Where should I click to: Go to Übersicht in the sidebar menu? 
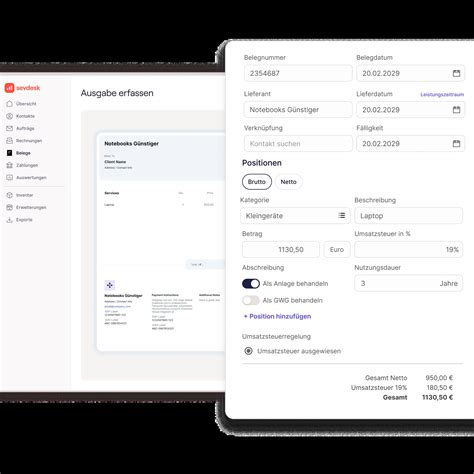pos(26,104)
